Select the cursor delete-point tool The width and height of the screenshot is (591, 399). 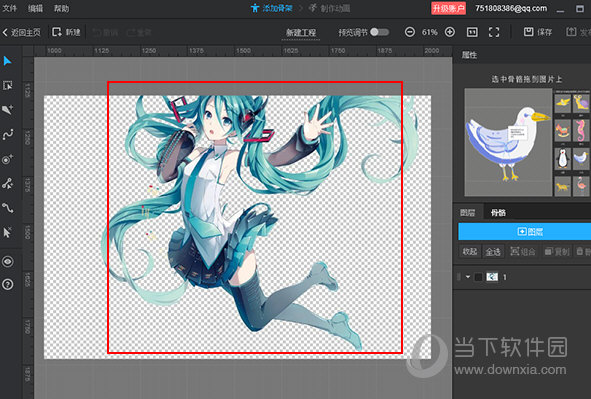(x=8, y=232)
